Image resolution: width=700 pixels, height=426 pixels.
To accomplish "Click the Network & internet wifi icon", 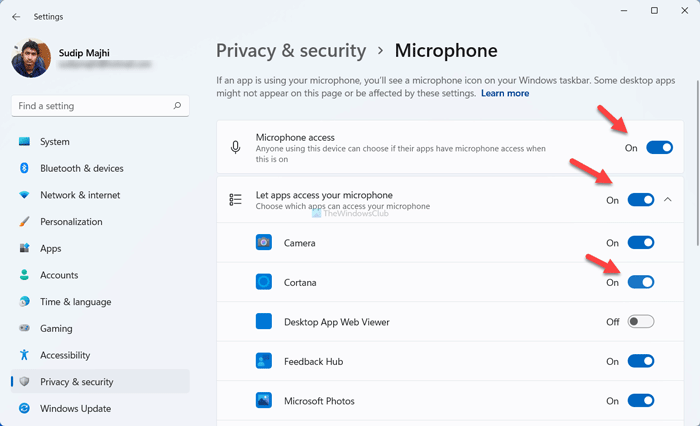I will pyautogui.click(x=25, y=195).
